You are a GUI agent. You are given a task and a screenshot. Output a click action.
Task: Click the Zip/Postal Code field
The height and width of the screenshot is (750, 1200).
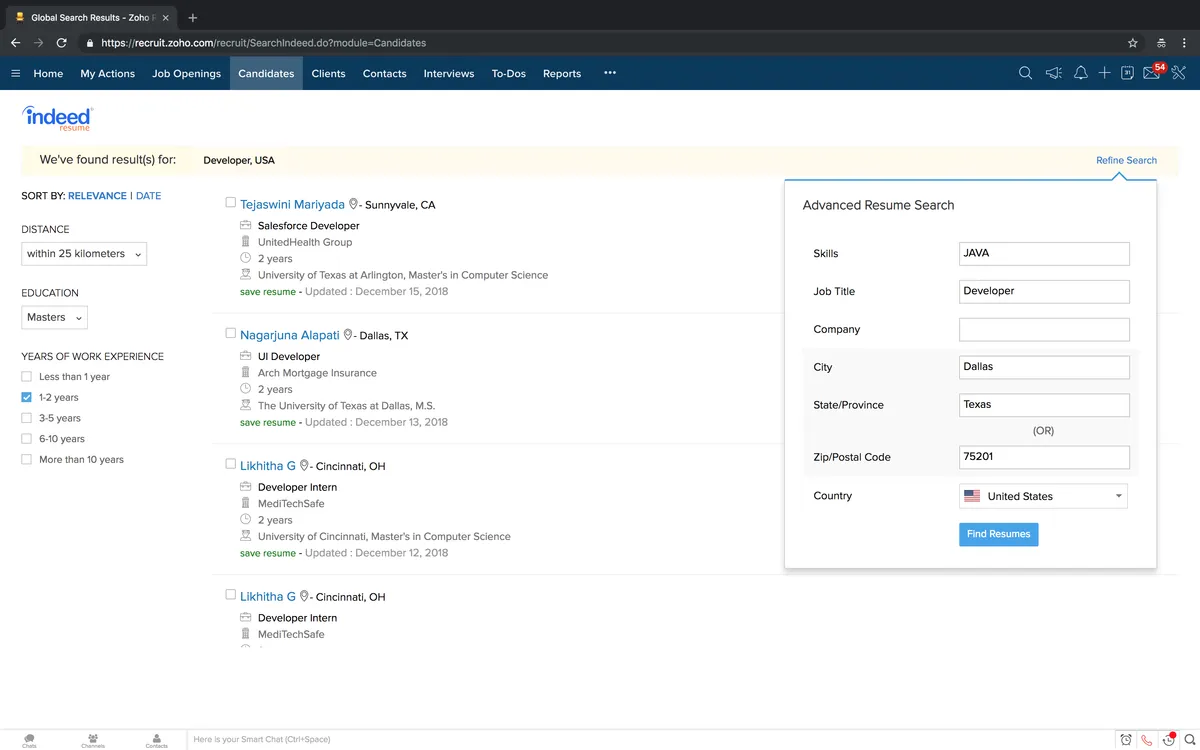tap(1044, 457)
